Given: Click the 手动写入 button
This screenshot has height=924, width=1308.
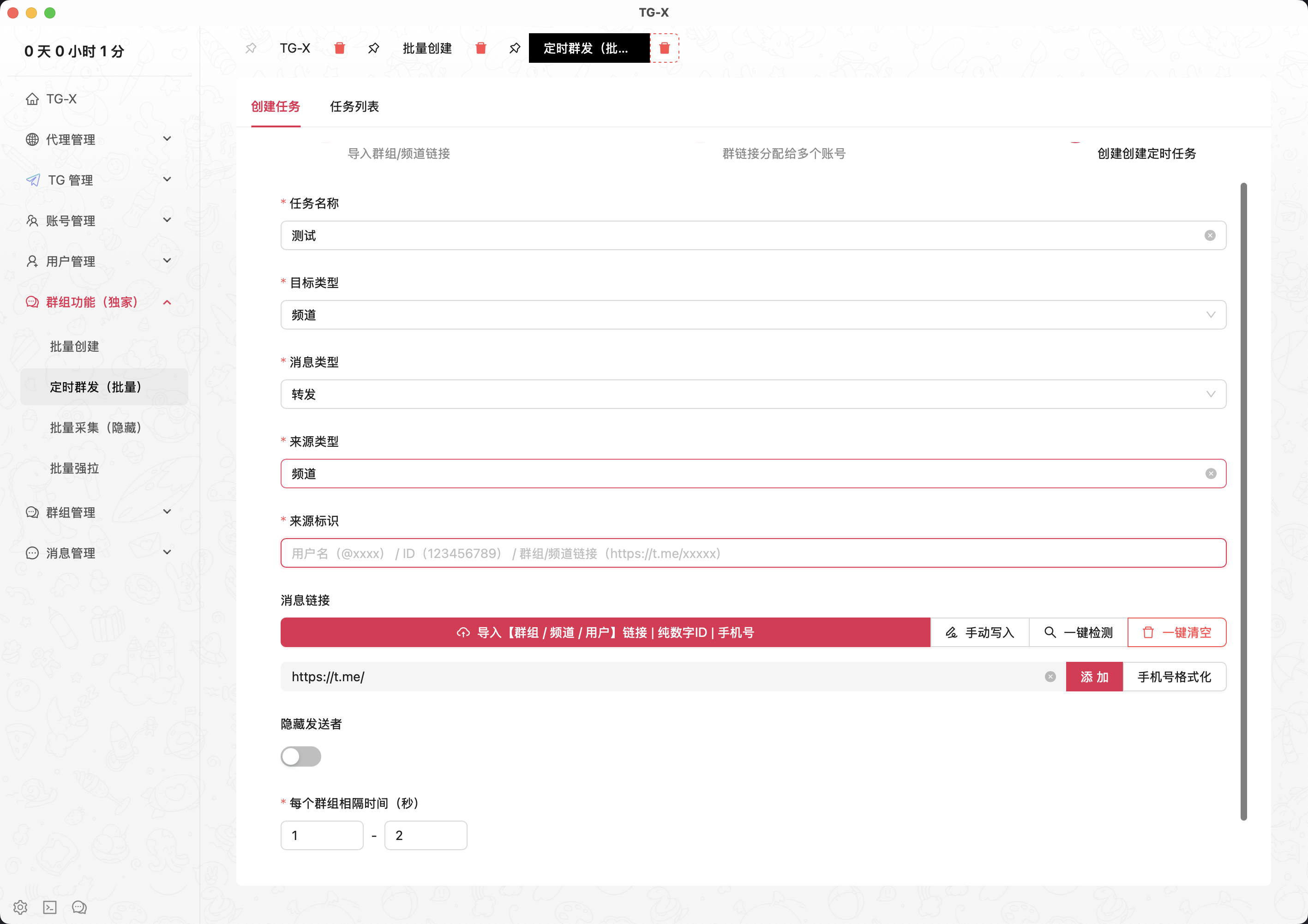Looking at the screenshot, I should [980, 632].
